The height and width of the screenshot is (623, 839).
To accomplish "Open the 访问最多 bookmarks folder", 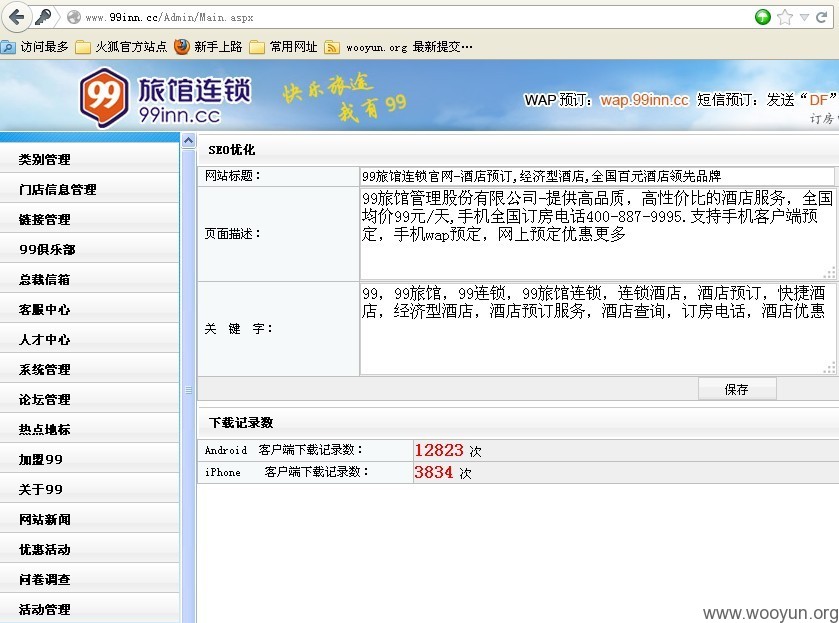I will [x=35, y=47].
